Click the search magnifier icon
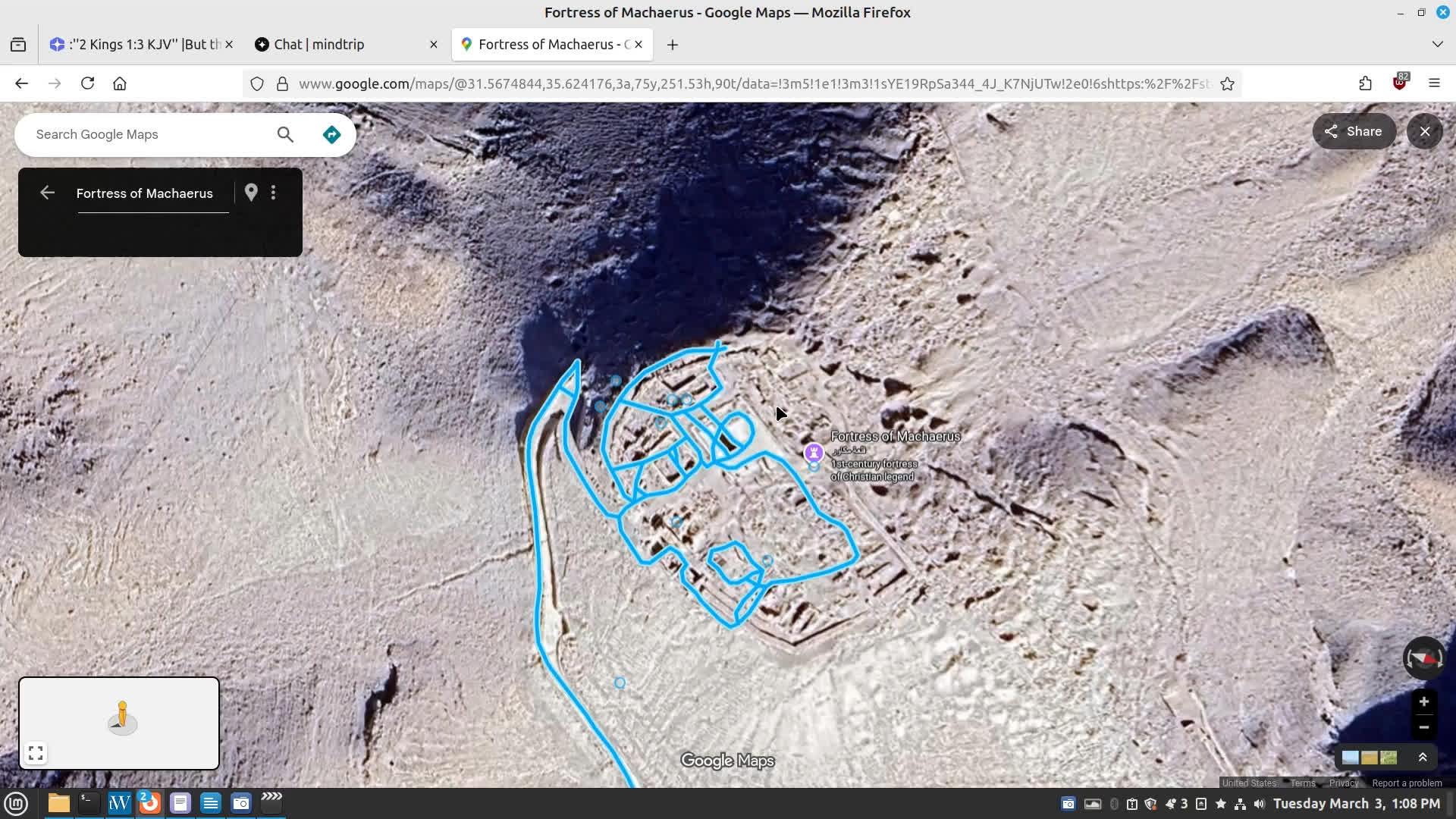This screenshot has height=819, width=1456. (x=285, y=135)
